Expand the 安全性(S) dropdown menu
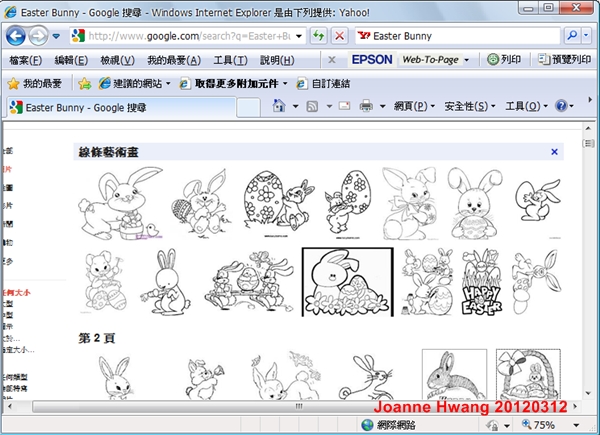 tap(468, 106)
